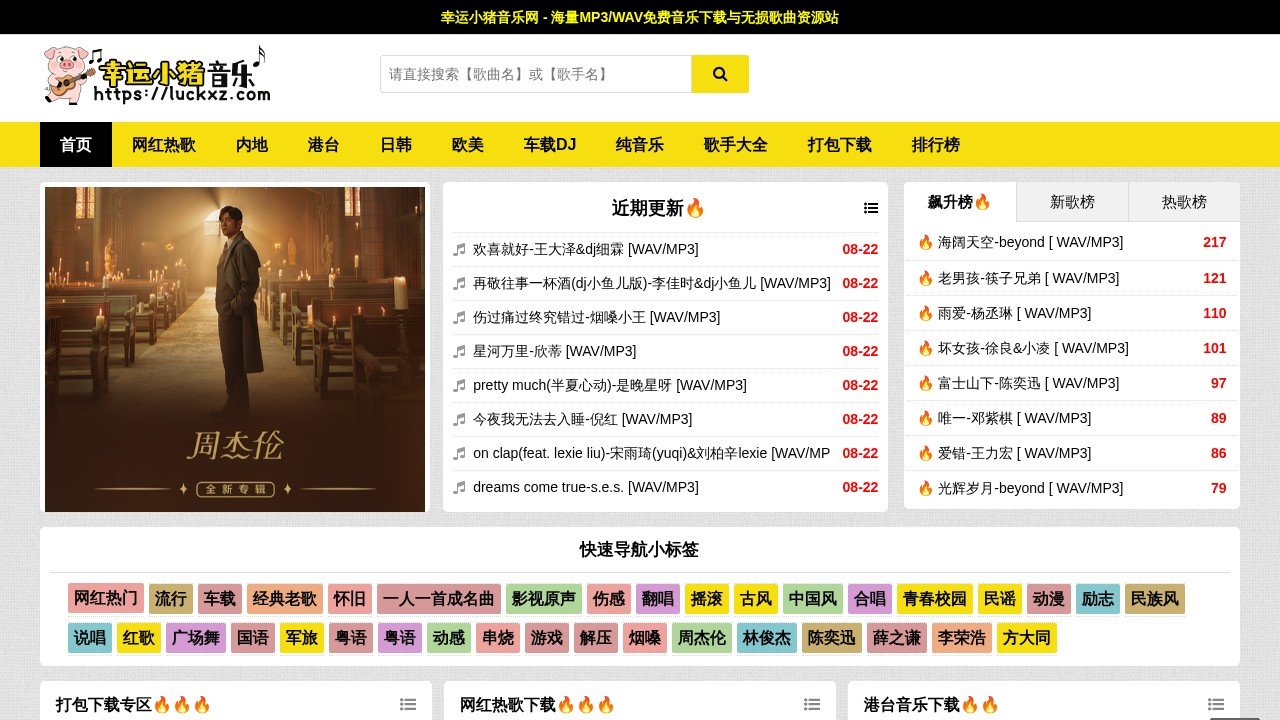Open the 排行榜 navigation item
The image size is (1280, 720).
tap(936, 145)
